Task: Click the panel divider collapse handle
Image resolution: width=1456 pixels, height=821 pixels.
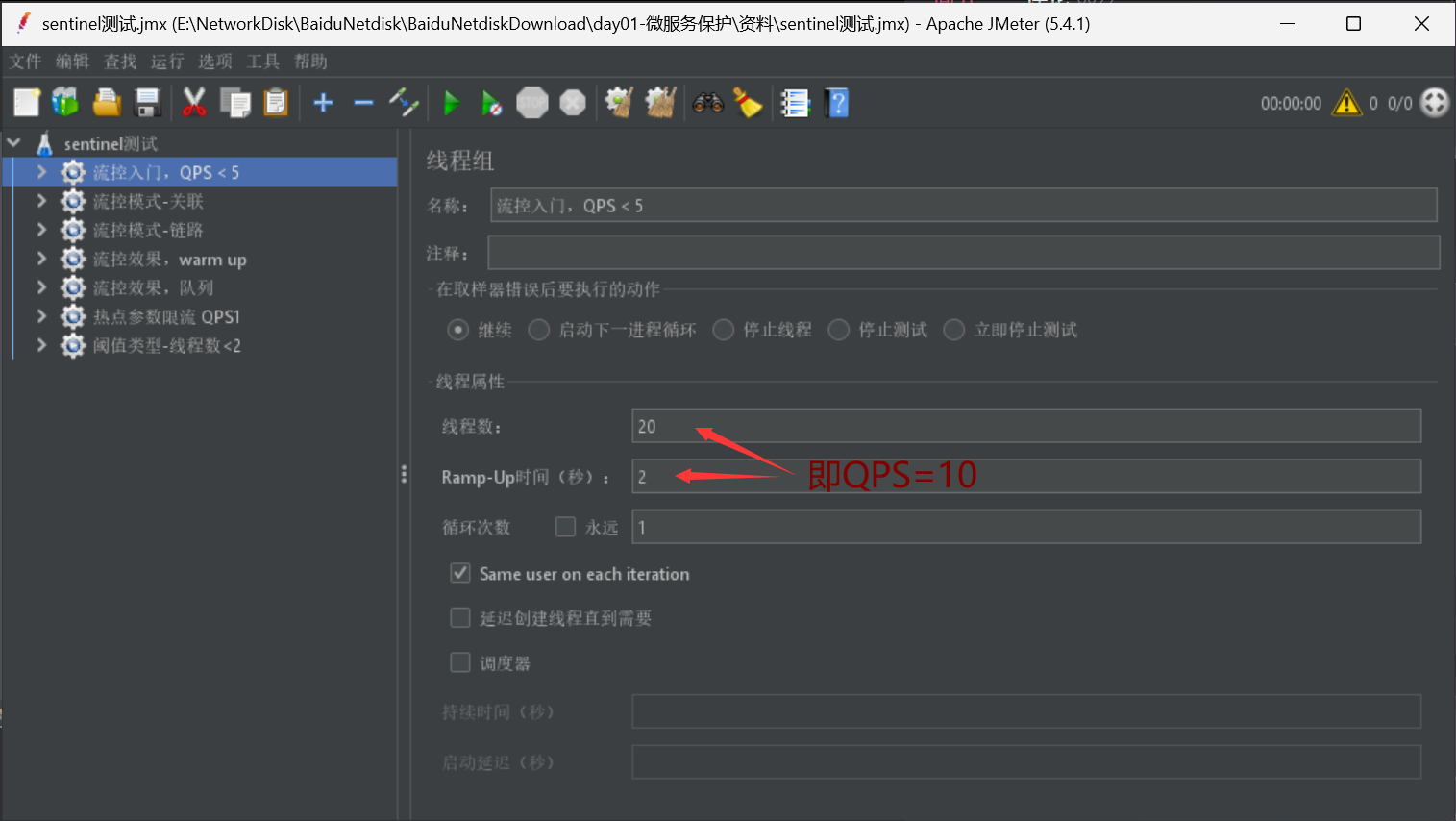Action: coord(404,474)
